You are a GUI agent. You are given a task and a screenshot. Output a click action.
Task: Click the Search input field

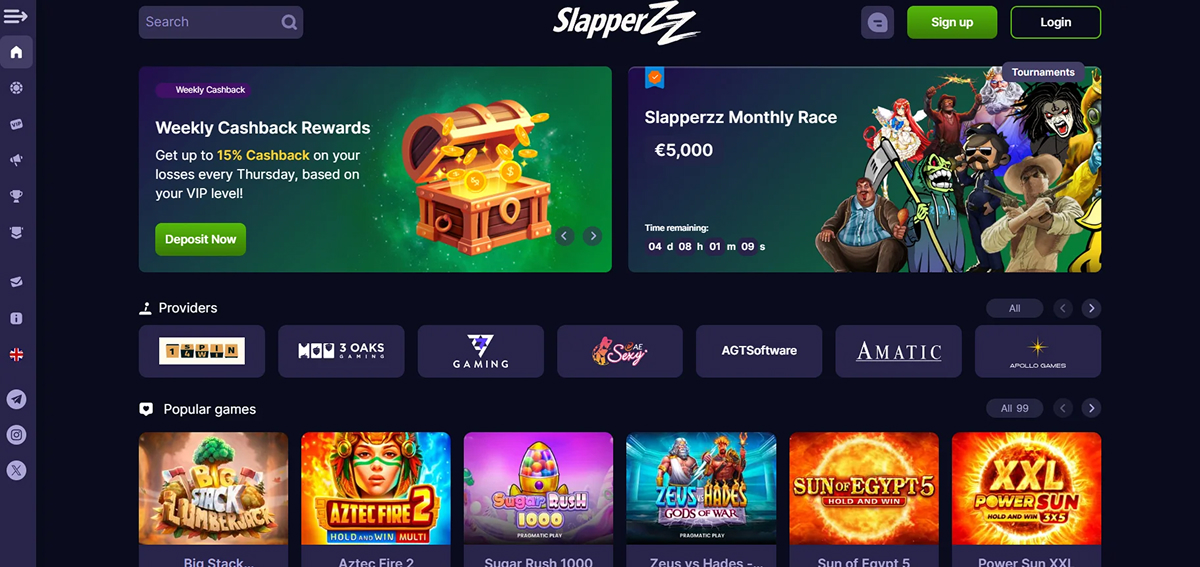[x=221, y=22]
